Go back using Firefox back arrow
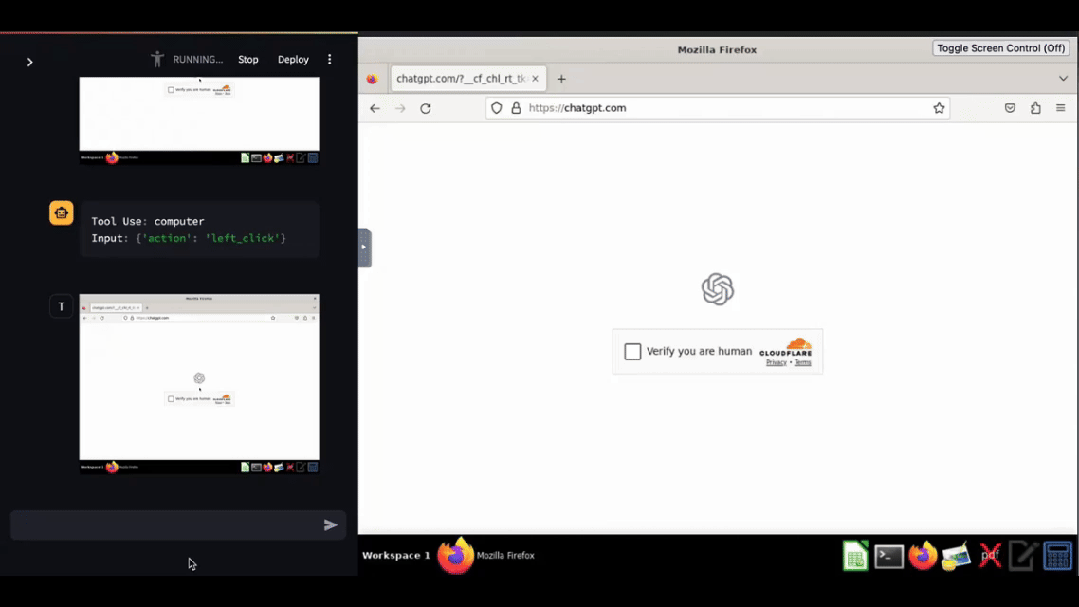 pos(375,108)
